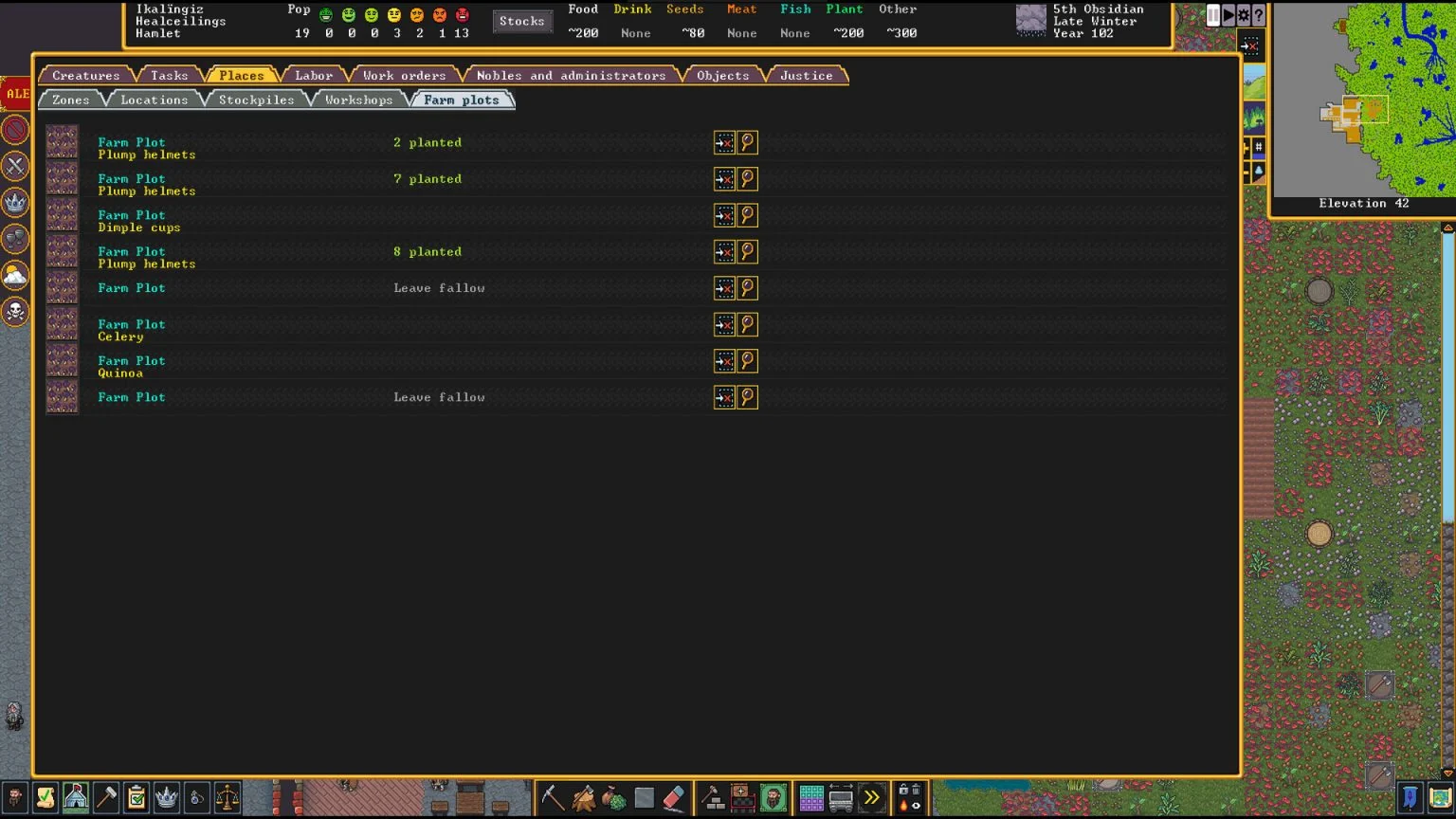Image resolution: width=1456 pixels, height=819 pixels.
Task: Toggle the hide eye marker tool
Action: 916,805
